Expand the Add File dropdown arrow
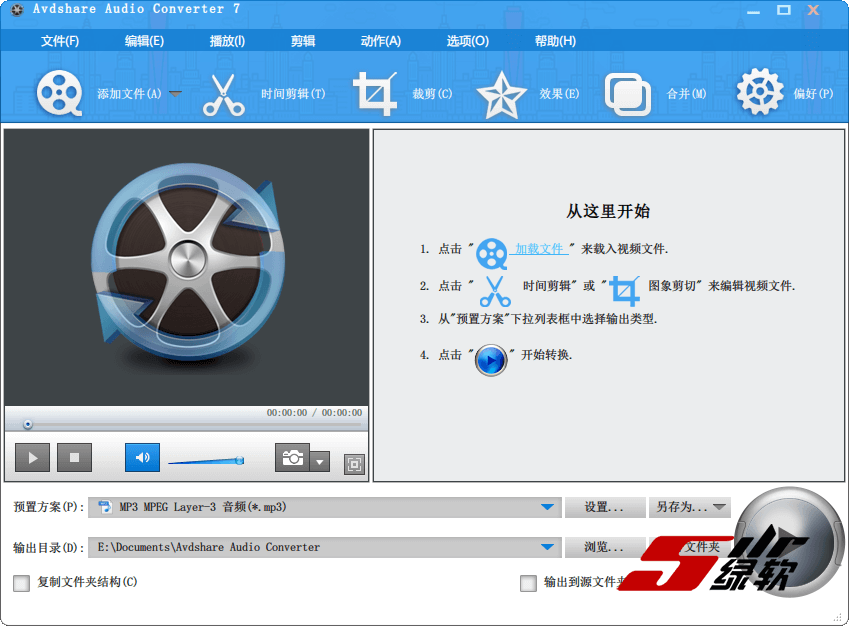 [175, 93]
